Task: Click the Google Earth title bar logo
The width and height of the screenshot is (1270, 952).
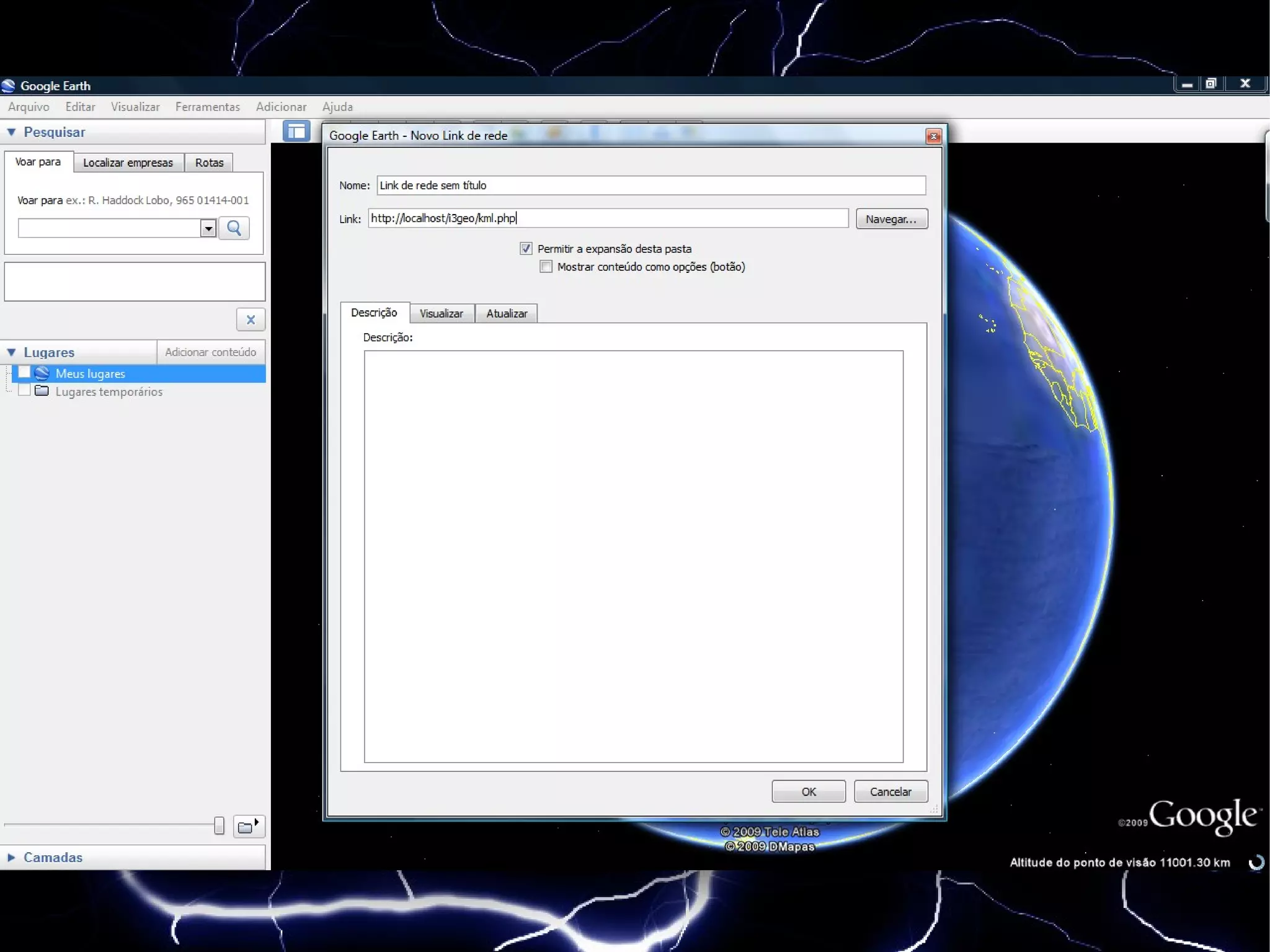Action: [8, 86]
